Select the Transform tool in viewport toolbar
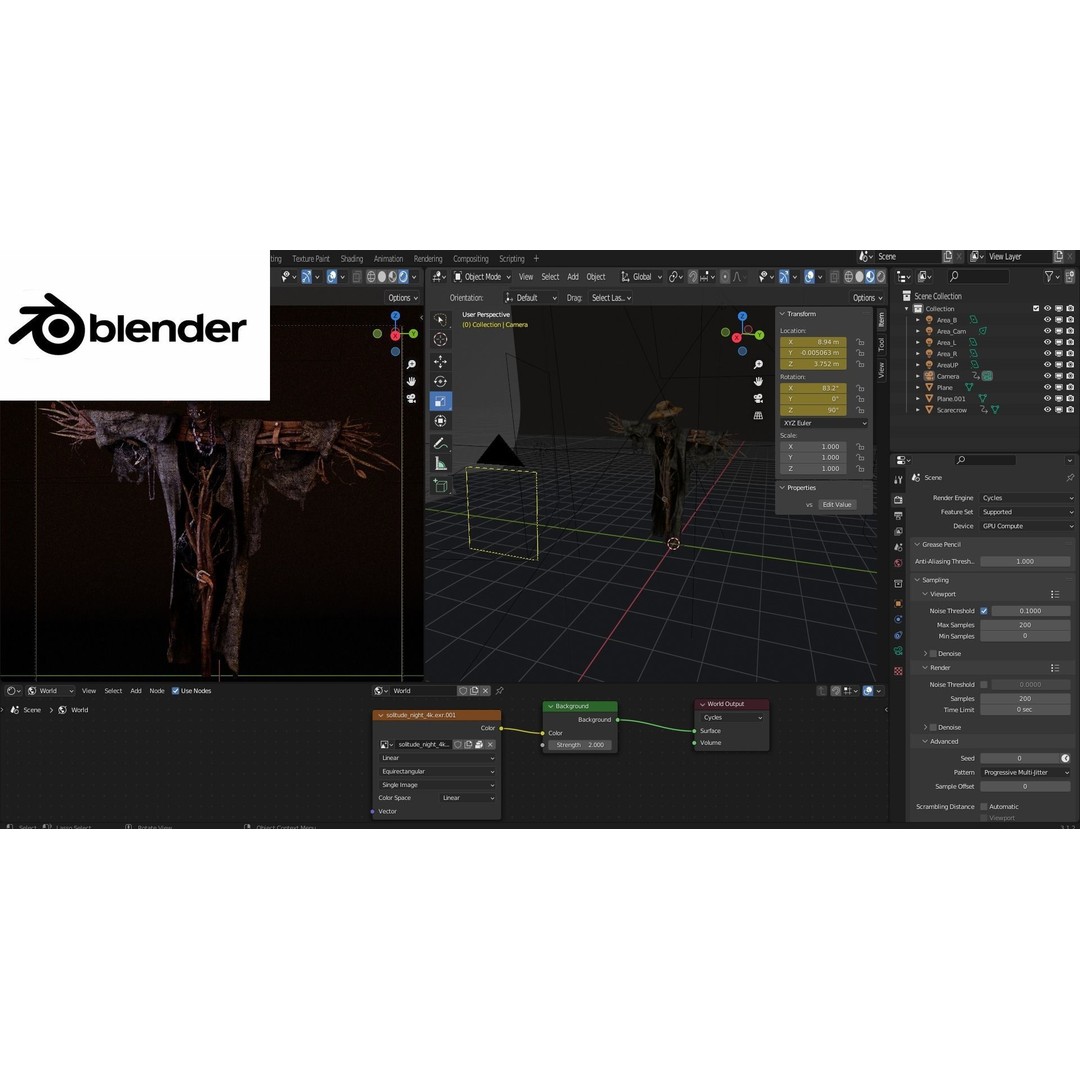1080x1080 pixels. (x=441, y=422)
